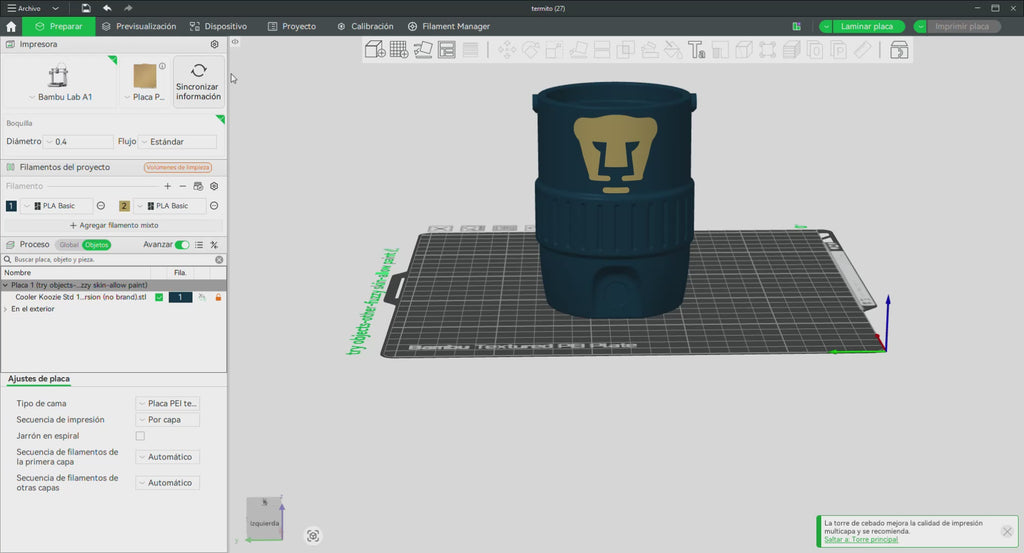
Task: Switch process mode to Global
Action: pos(69,245)
